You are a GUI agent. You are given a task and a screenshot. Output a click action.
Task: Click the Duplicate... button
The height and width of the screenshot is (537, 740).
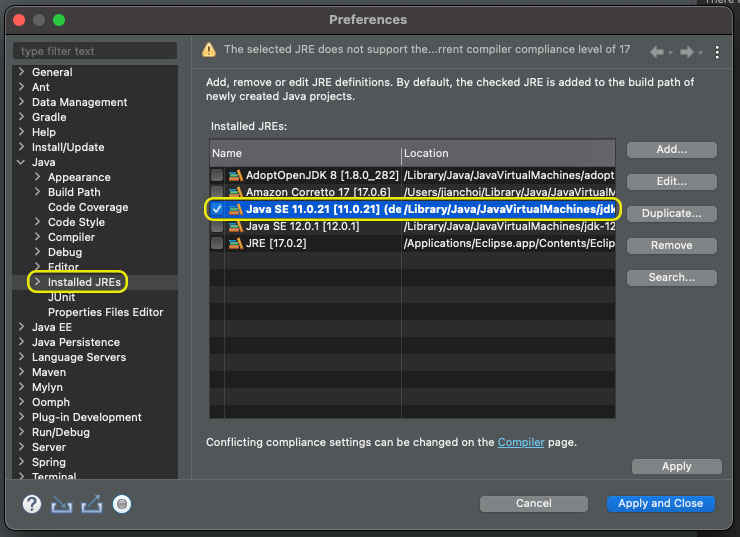672,214
